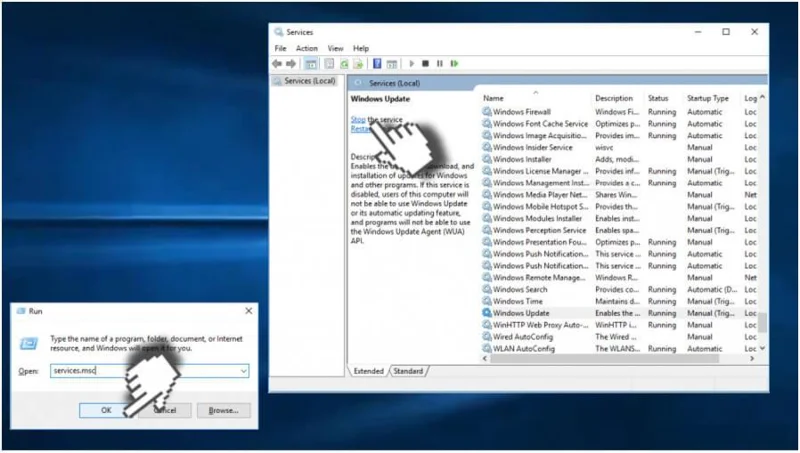Close the Run dialog with X
Viewport: 800px width, 453px height.
248,311
